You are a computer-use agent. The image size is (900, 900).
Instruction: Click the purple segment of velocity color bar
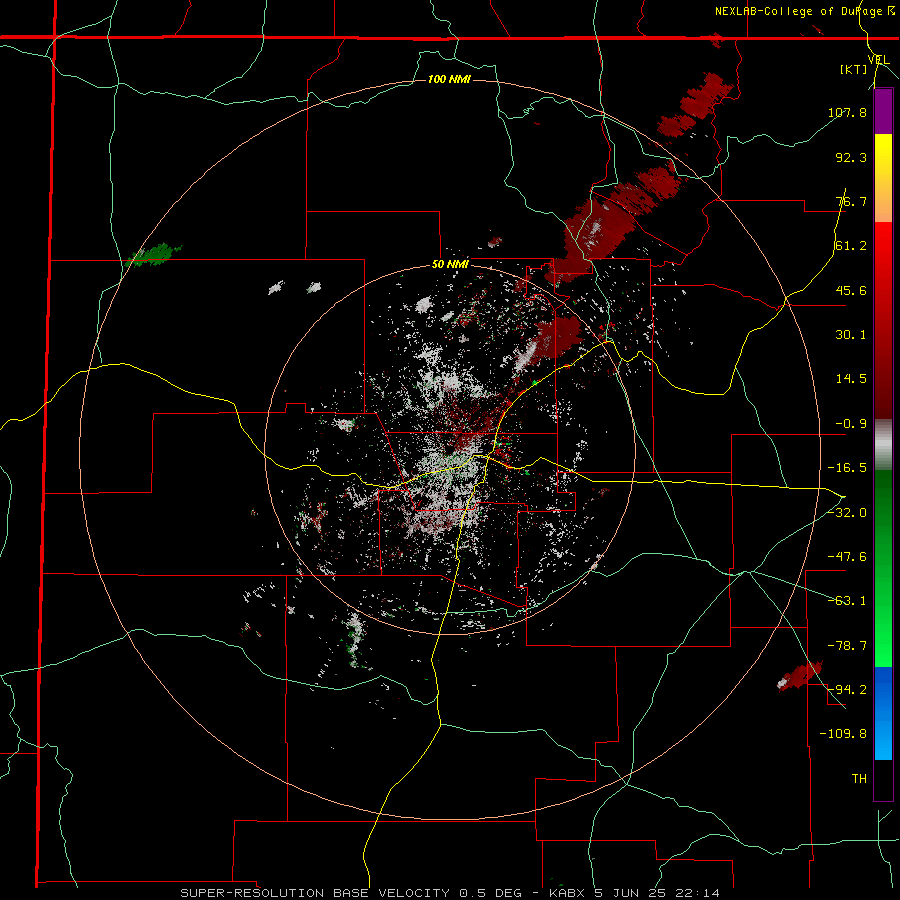[x=883, y=111]
